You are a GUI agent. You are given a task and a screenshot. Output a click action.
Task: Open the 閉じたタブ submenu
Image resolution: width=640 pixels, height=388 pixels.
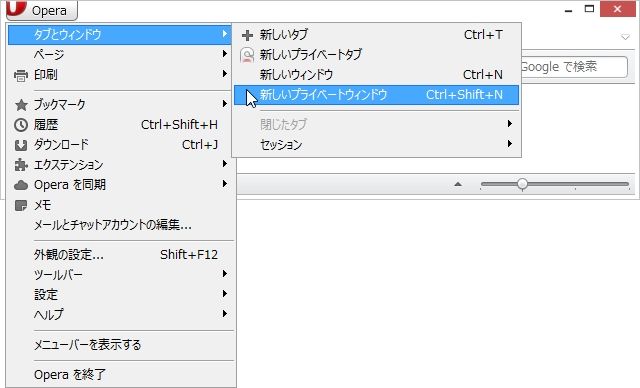[376, 124]
